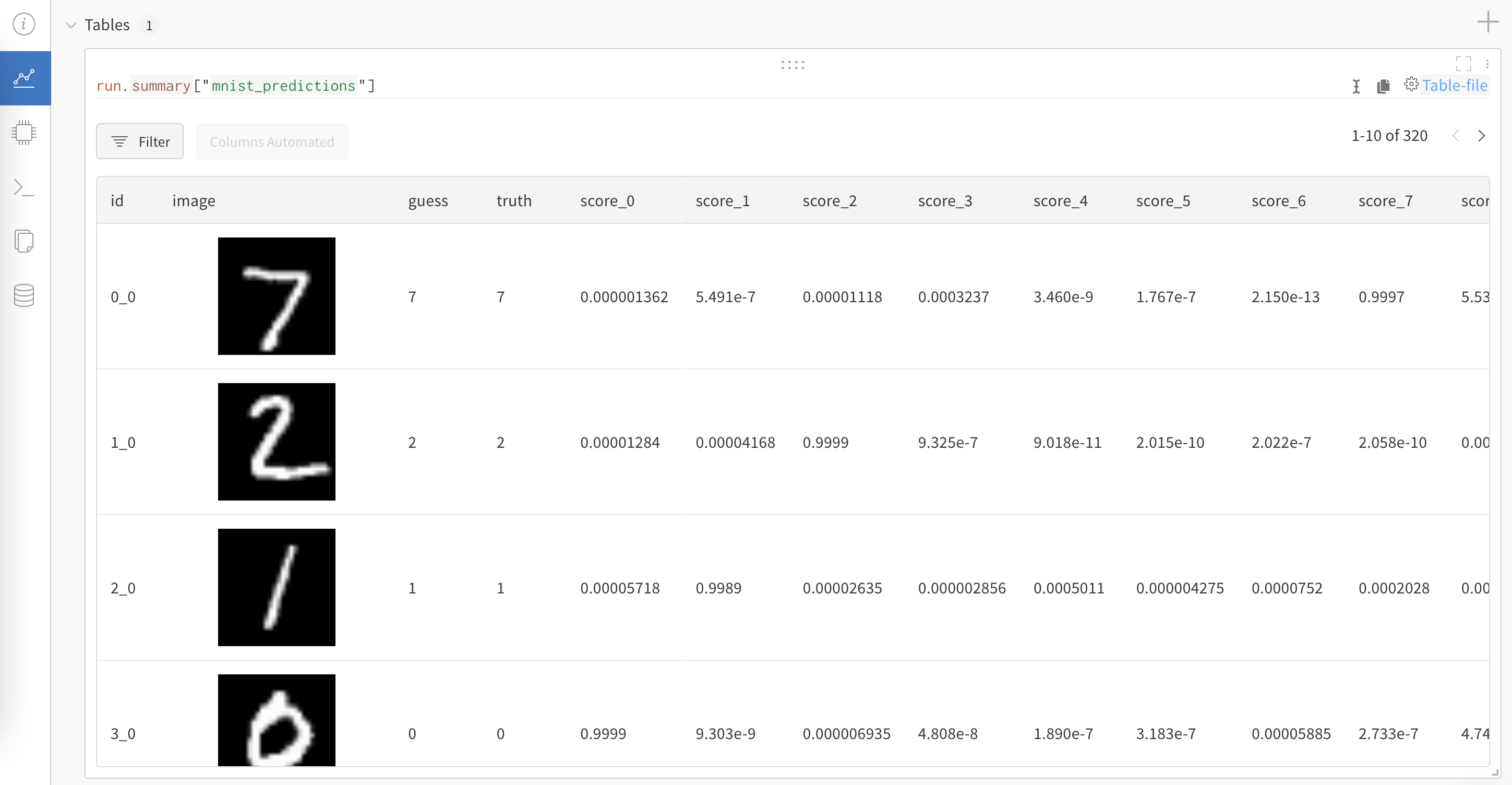Screen dimensions: 1512x785
Task: Toggle fullscreen for the table panel
Action: click(x=1463, y=63)
